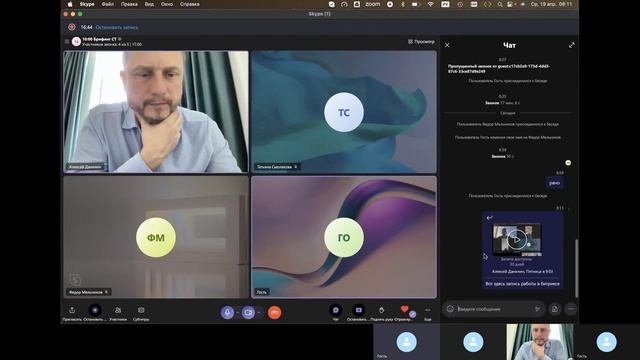Click the emoji smiley in message box
Screen dimensions: 640x360
450,309
